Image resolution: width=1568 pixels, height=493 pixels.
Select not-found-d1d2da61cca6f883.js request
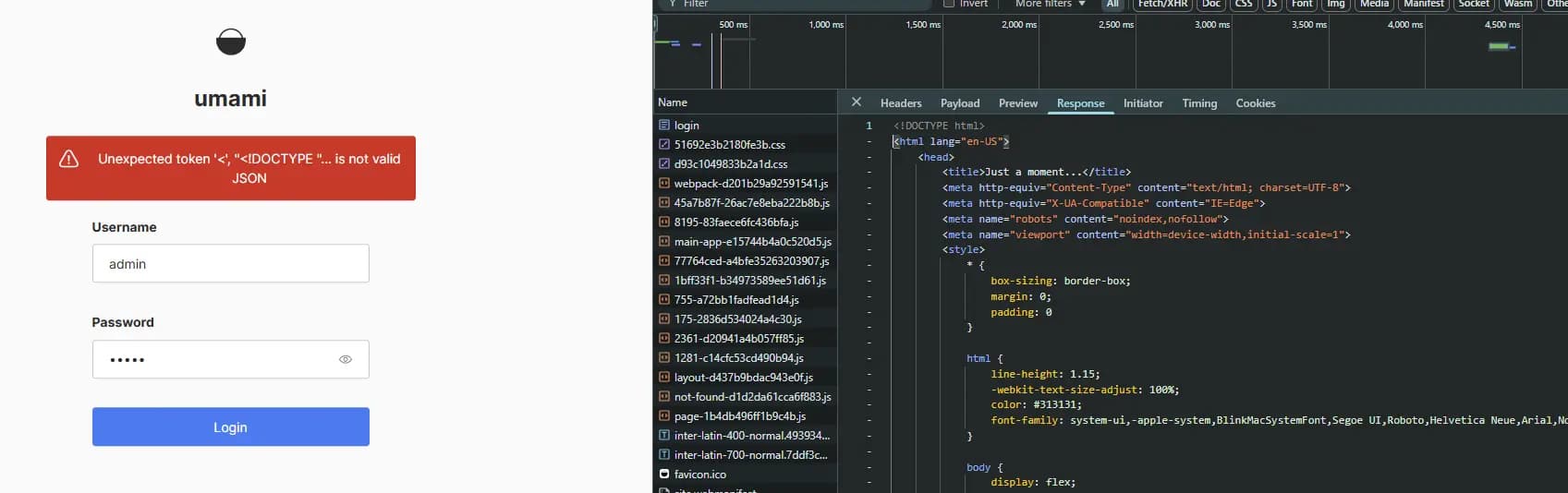pyautogui.click(x=745, y=396)
